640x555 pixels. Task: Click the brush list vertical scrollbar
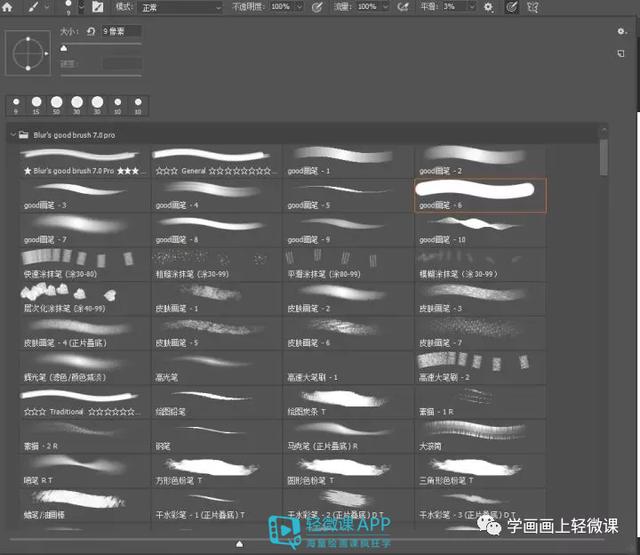click(604, 158)
